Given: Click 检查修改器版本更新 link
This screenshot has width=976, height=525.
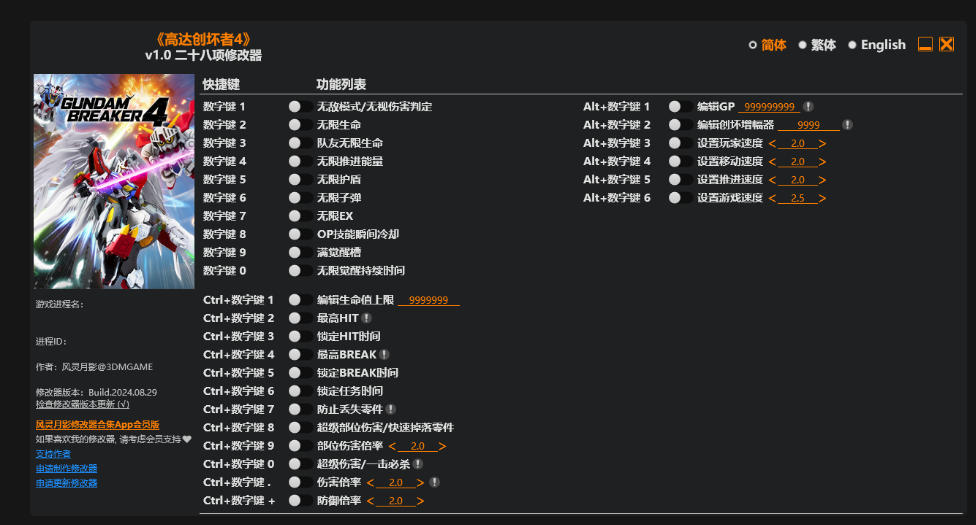Looking at the screenshot, I should click(x=82, y=404).
